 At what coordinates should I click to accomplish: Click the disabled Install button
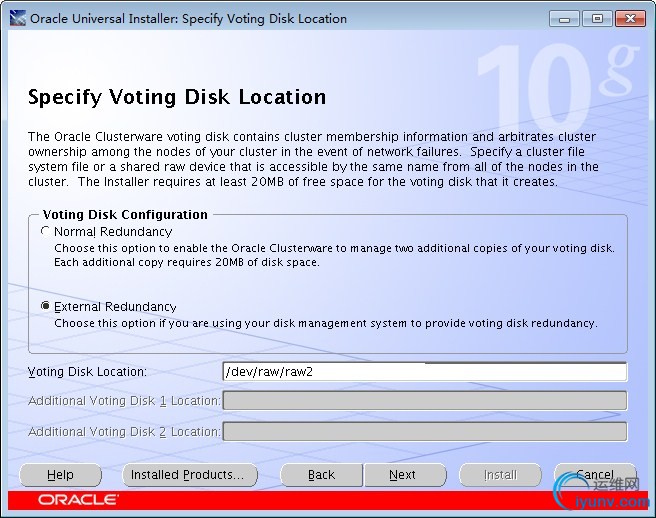[500, 475]
